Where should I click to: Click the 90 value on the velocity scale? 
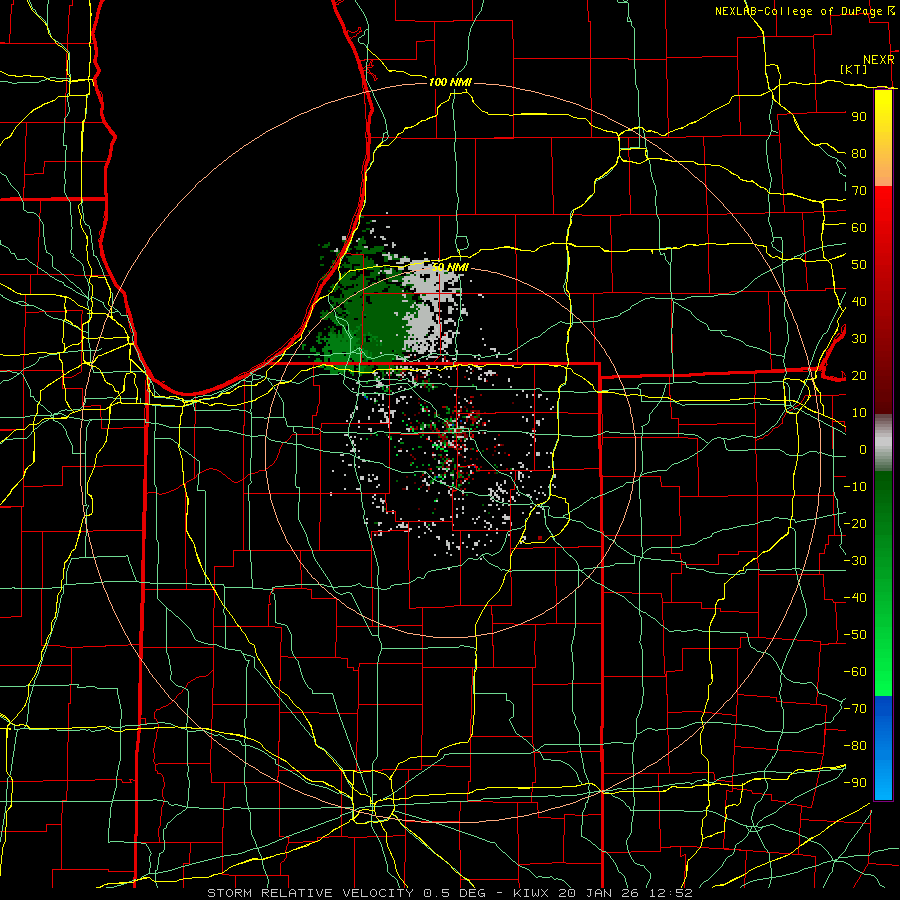tap(859, 117)
